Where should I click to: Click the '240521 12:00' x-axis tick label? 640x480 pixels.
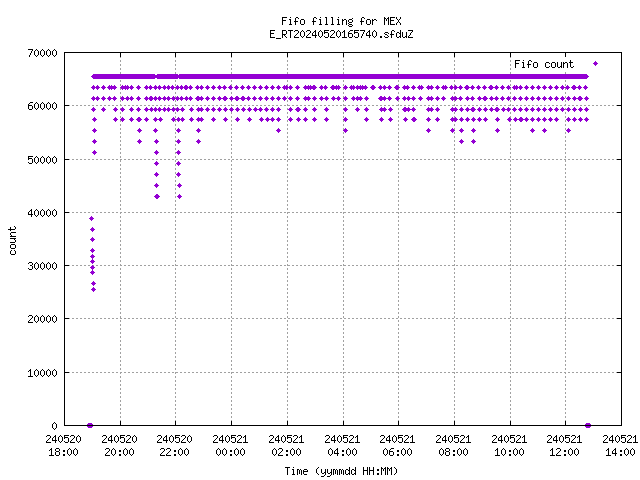point(564,446)
